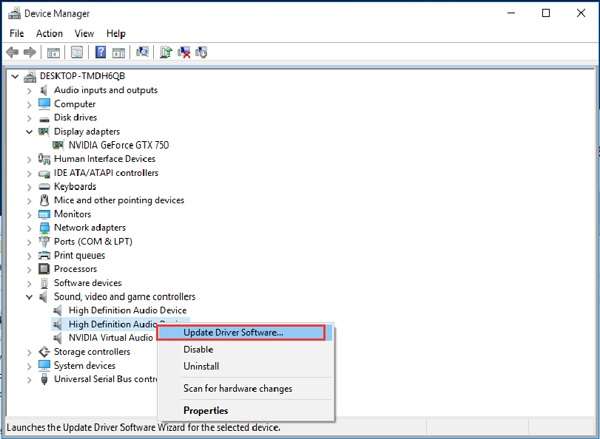Image resolution: width=600 pixels, height=439 pixels.
Task: Open the View menu
Action: point(84,34)
